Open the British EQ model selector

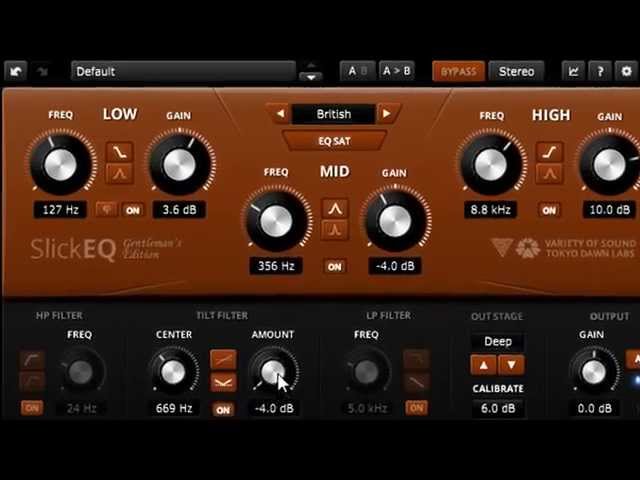click(333, 114)
